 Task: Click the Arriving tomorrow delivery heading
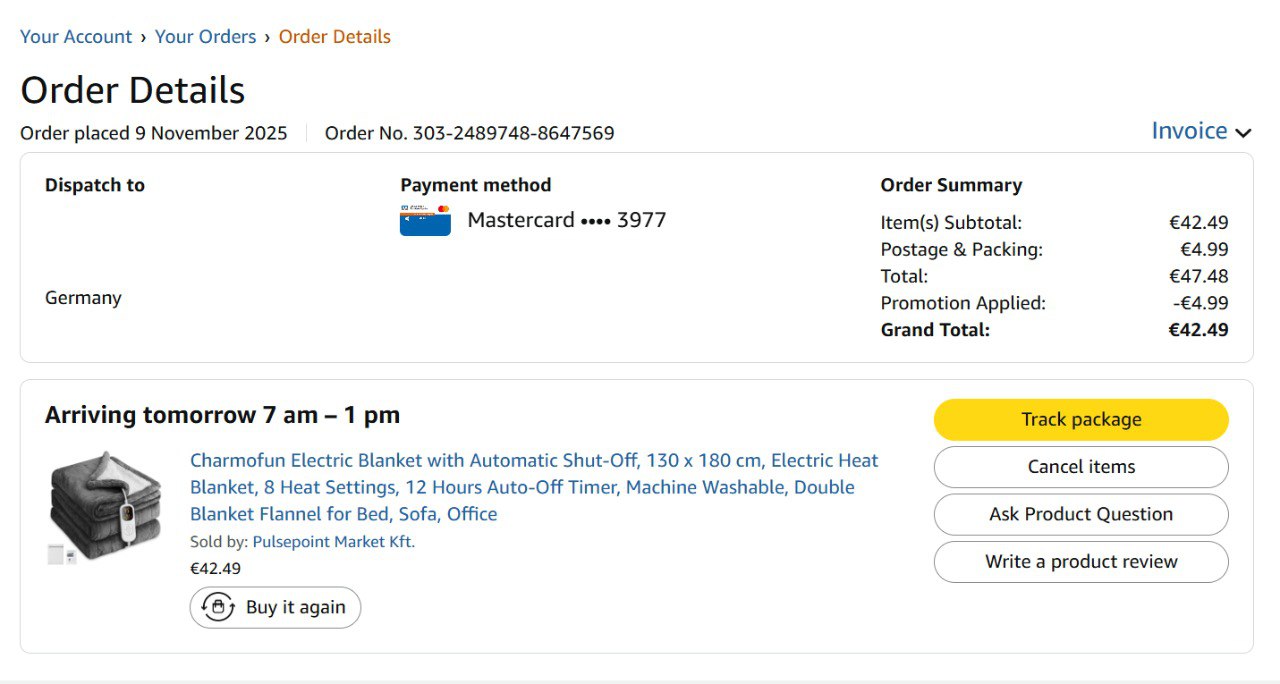(222, 415)
